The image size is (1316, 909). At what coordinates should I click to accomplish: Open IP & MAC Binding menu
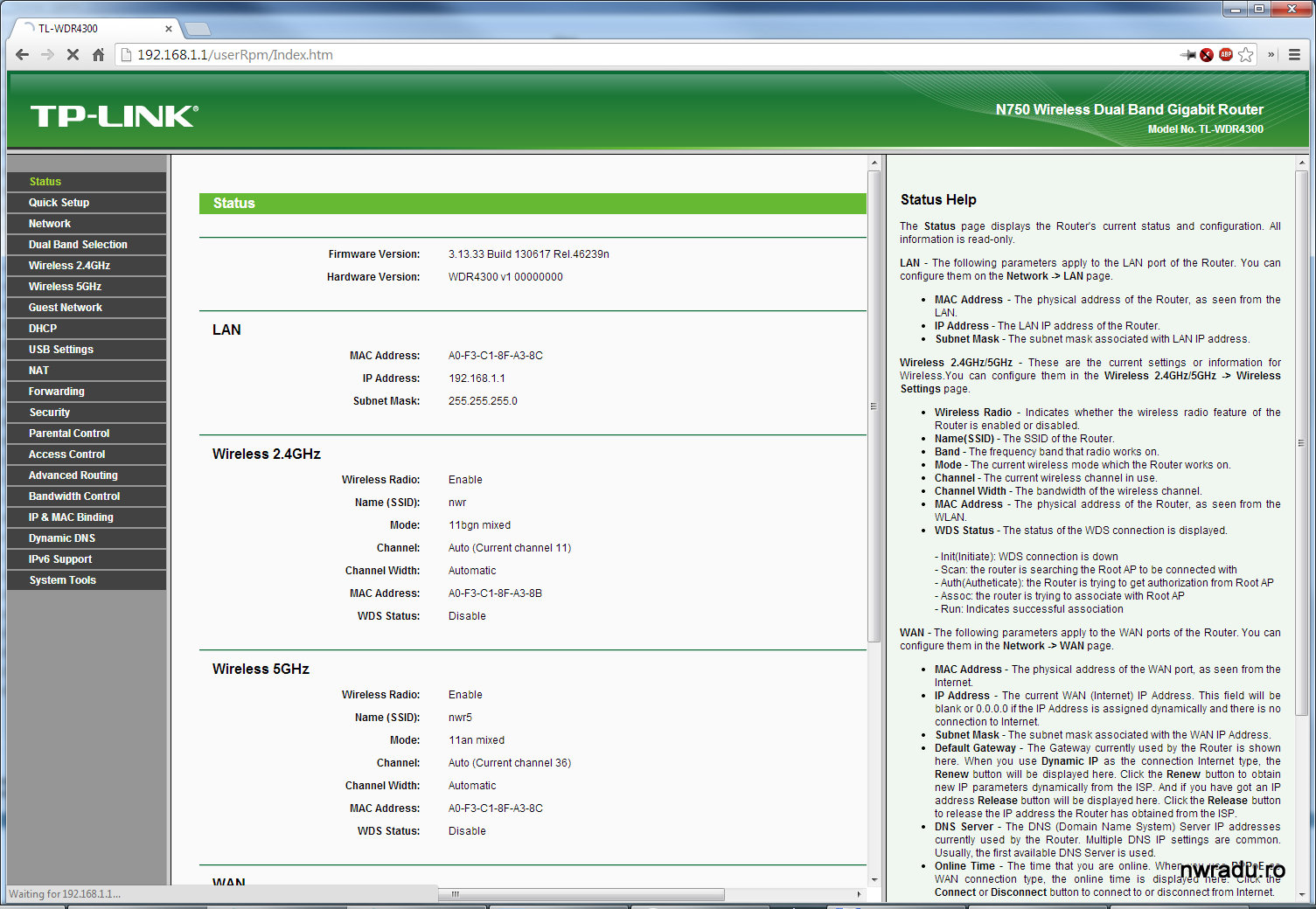86,517
